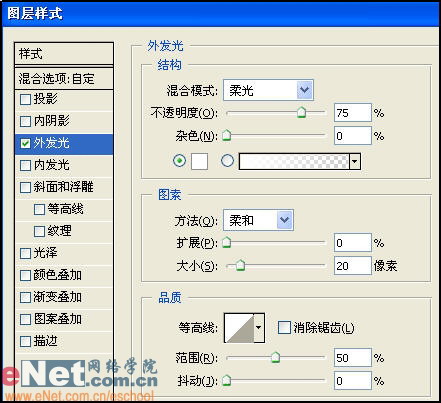This screenshot has height=403, width=441.
Task: Enable the 内发光 checkbox
Action: (25, 165)
